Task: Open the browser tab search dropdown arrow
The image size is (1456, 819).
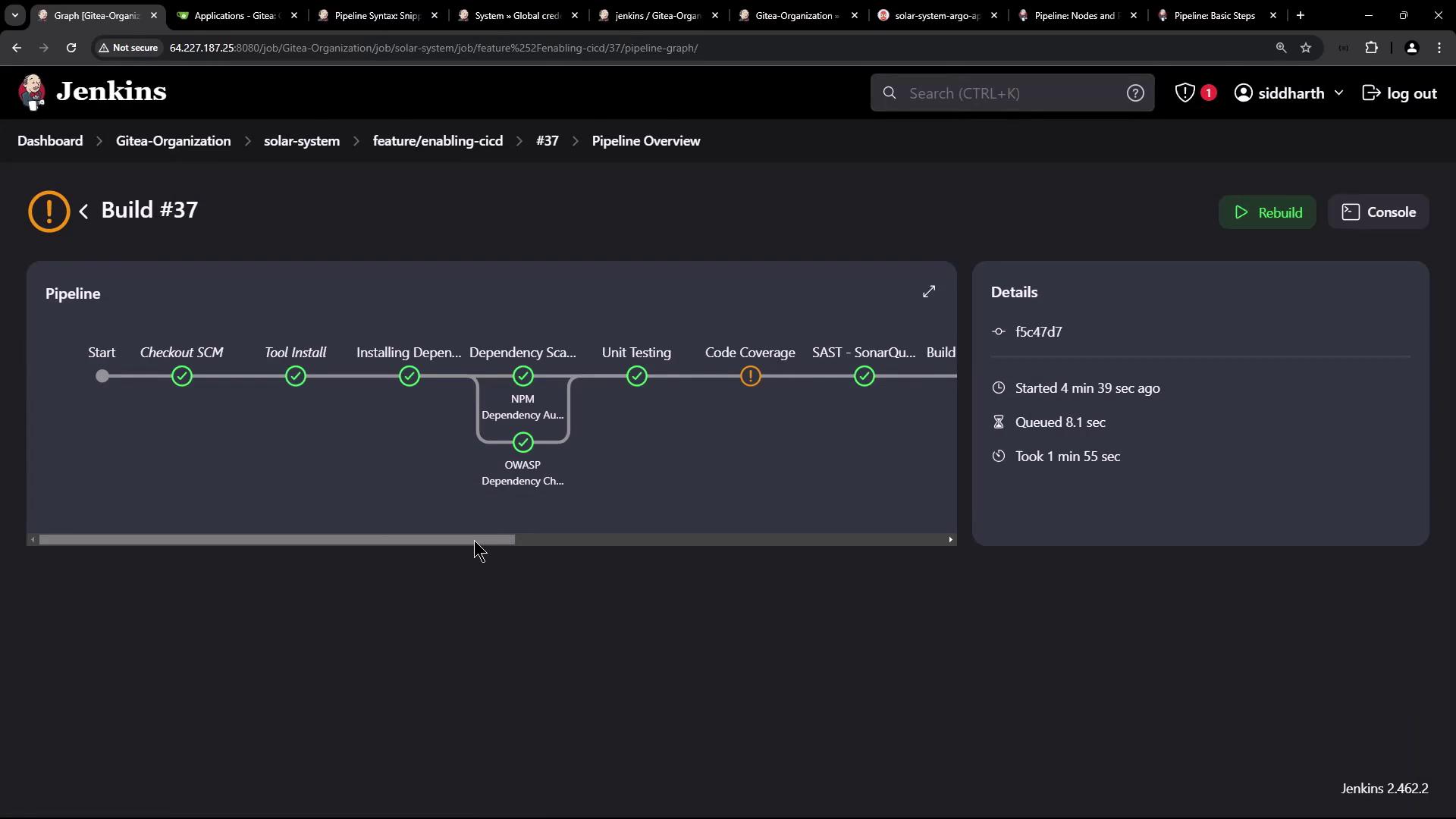Action: (14, 15)
